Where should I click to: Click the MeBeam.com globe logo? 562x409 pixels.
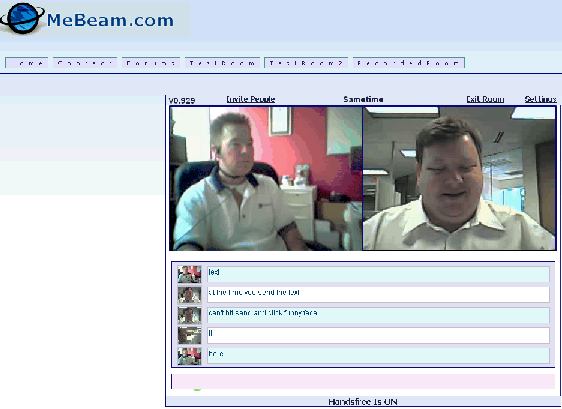pos(22,18)
